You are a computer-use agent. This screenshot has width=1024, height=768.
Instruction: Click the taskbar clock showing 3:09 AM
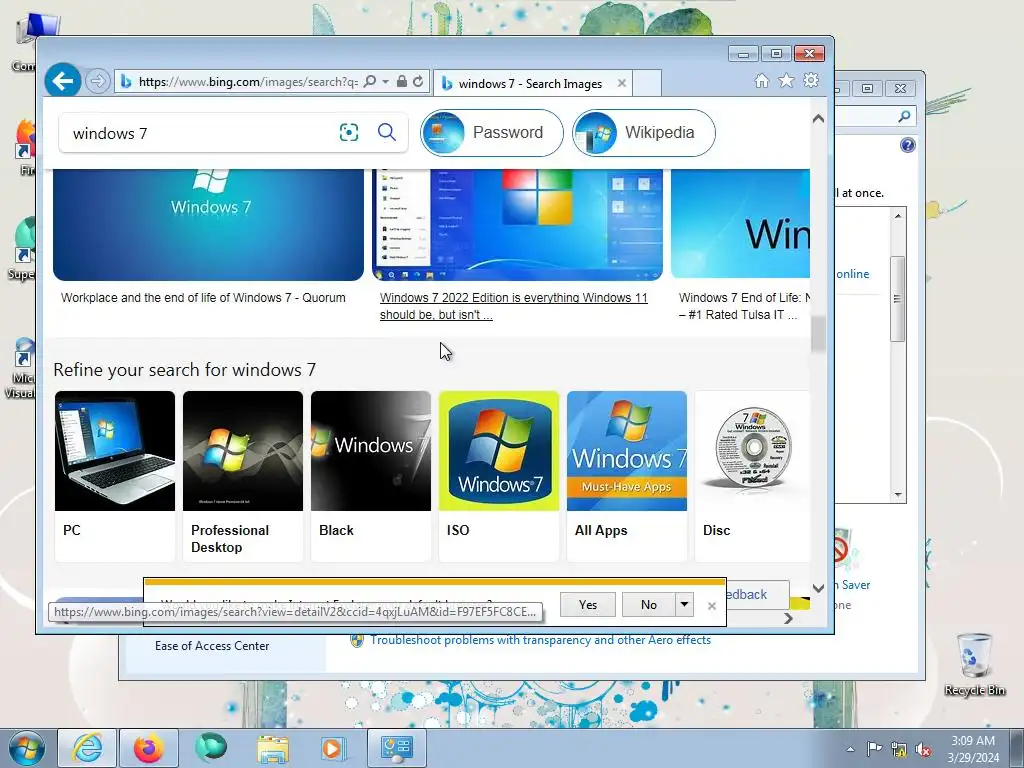pos(973,749)
